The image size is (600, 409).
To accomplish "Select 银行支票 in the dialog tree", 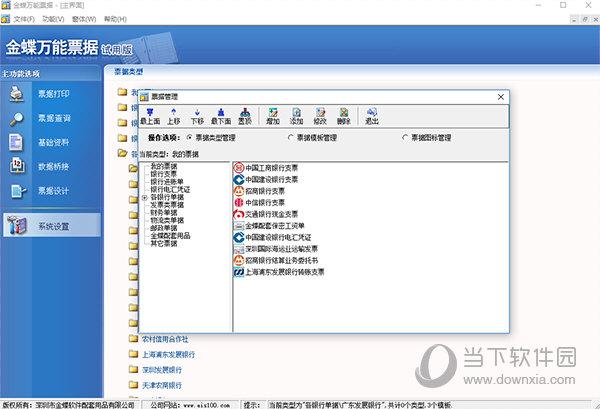I will click(x=164, y=174).
